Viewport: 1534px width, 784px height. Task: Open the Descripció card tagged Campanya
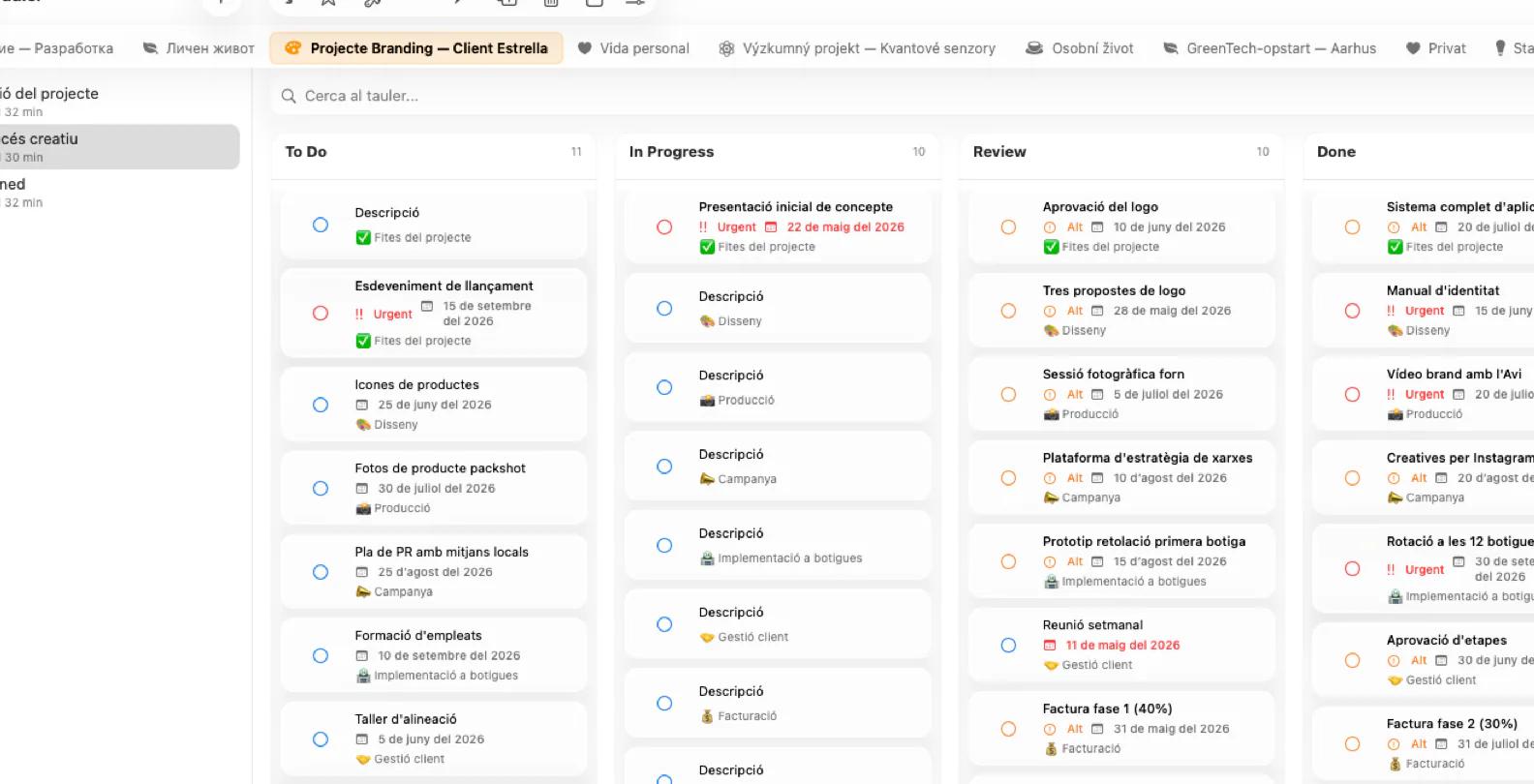(778, 466)
